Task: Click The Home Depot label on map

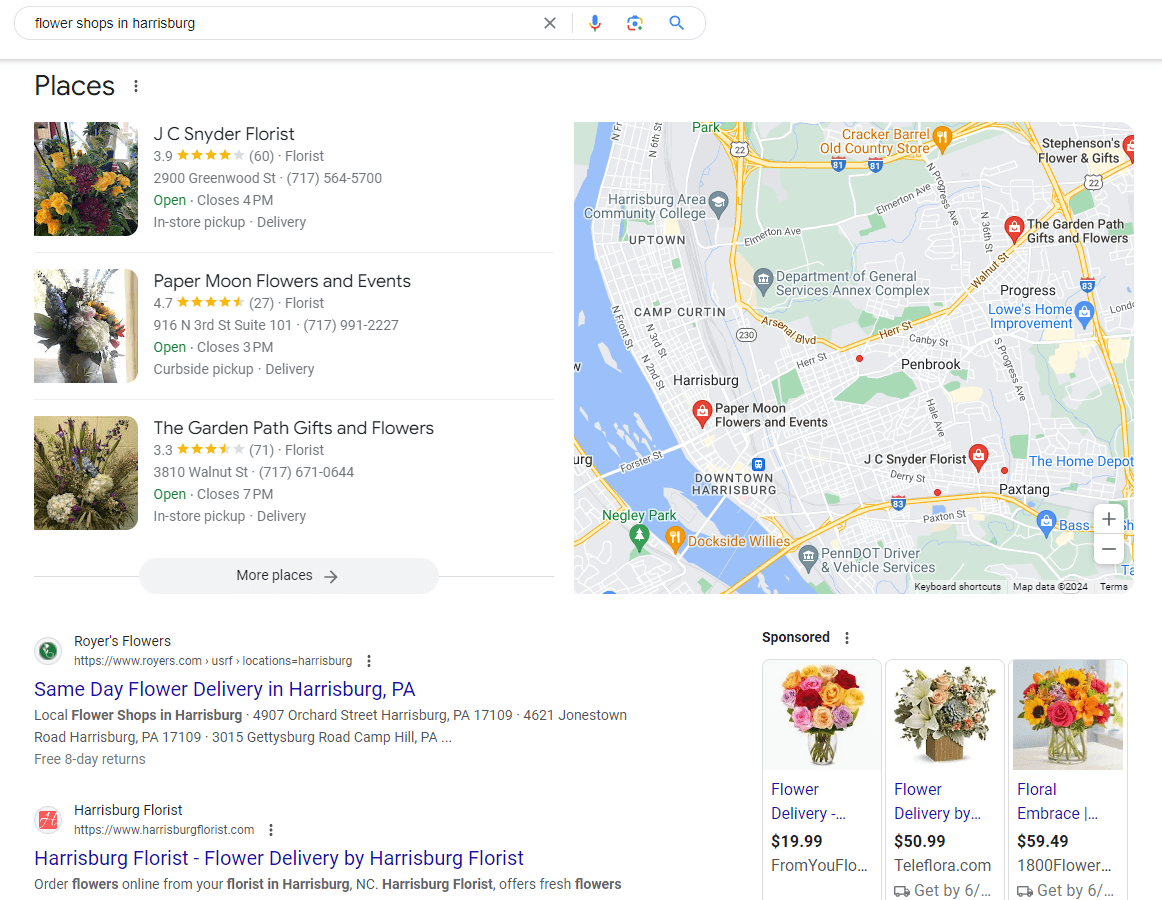Action: pos(1080,461)
